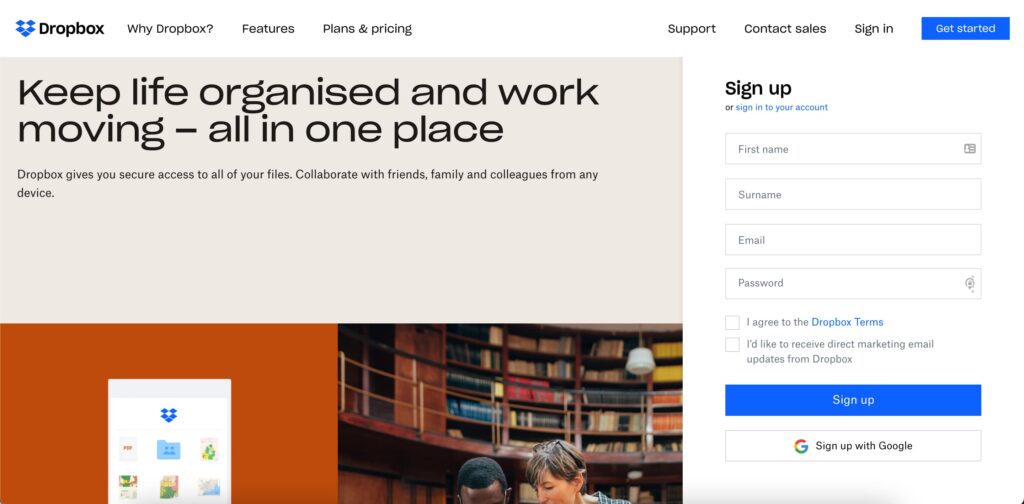This screenshot has width=1024, height=504.
Task: Go to Plans & pricing
Action: coord(367,29)
